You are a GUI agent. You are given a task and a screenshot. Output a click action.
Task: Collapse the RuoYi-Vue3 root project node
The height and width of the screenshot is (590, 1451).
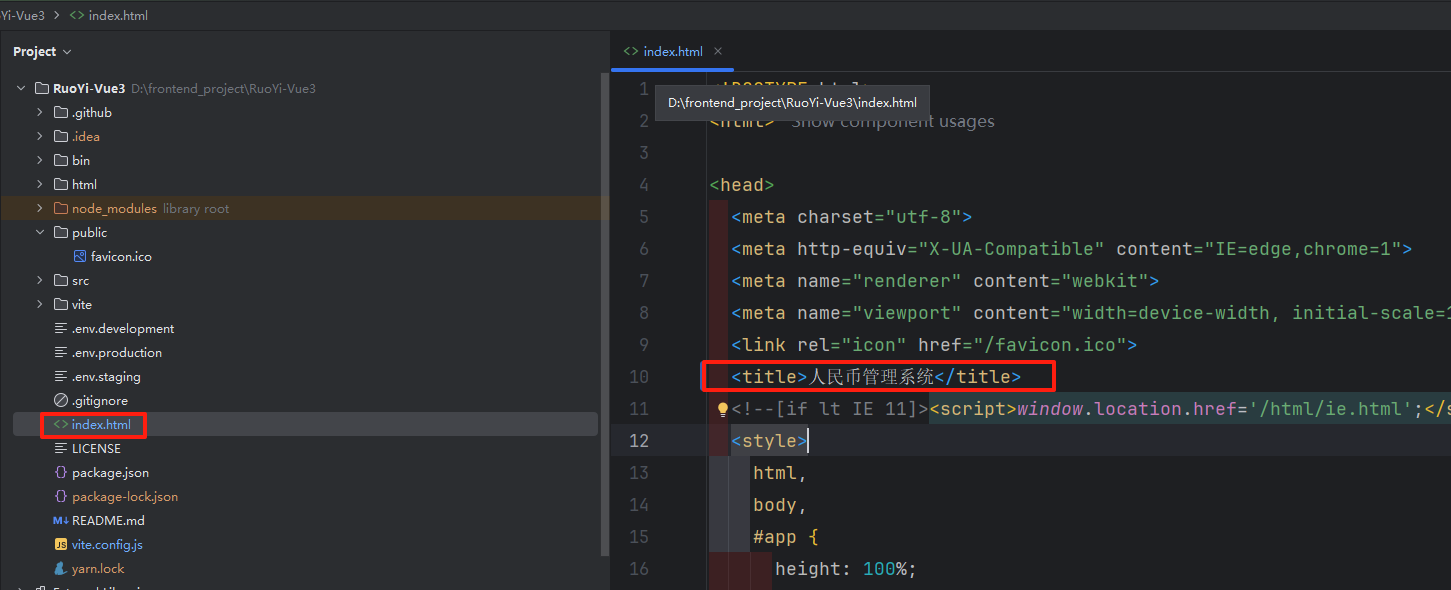(21, 89)
